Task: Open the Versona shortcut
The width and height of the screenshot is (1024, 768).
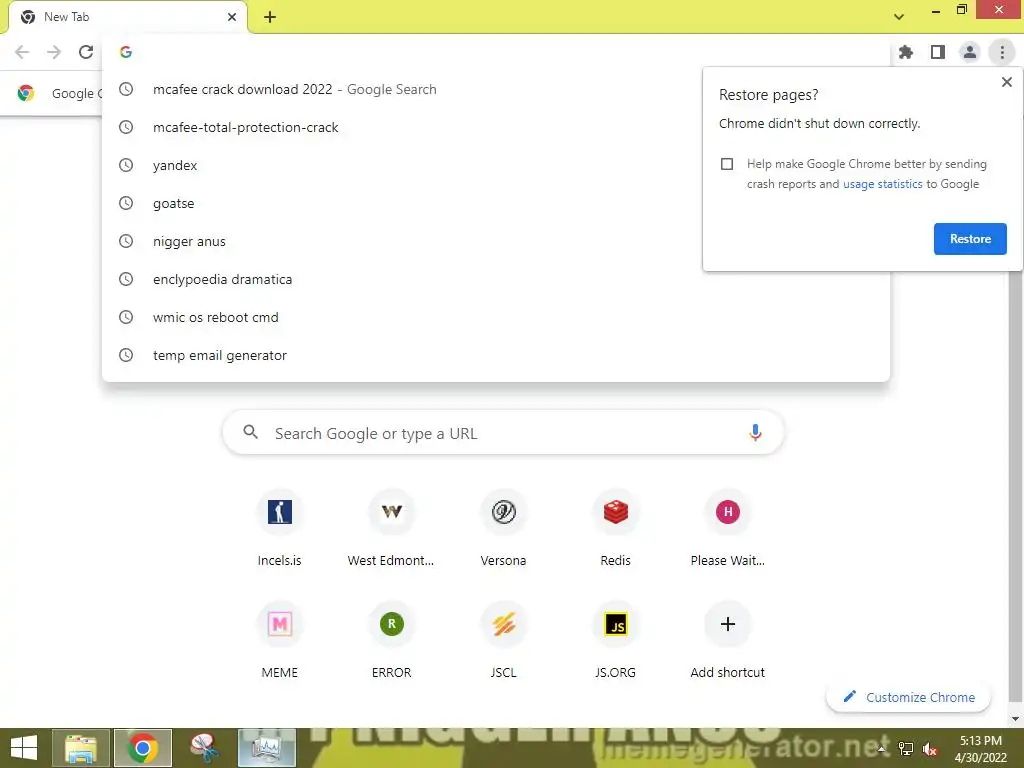Action: [x=504, y=529]
